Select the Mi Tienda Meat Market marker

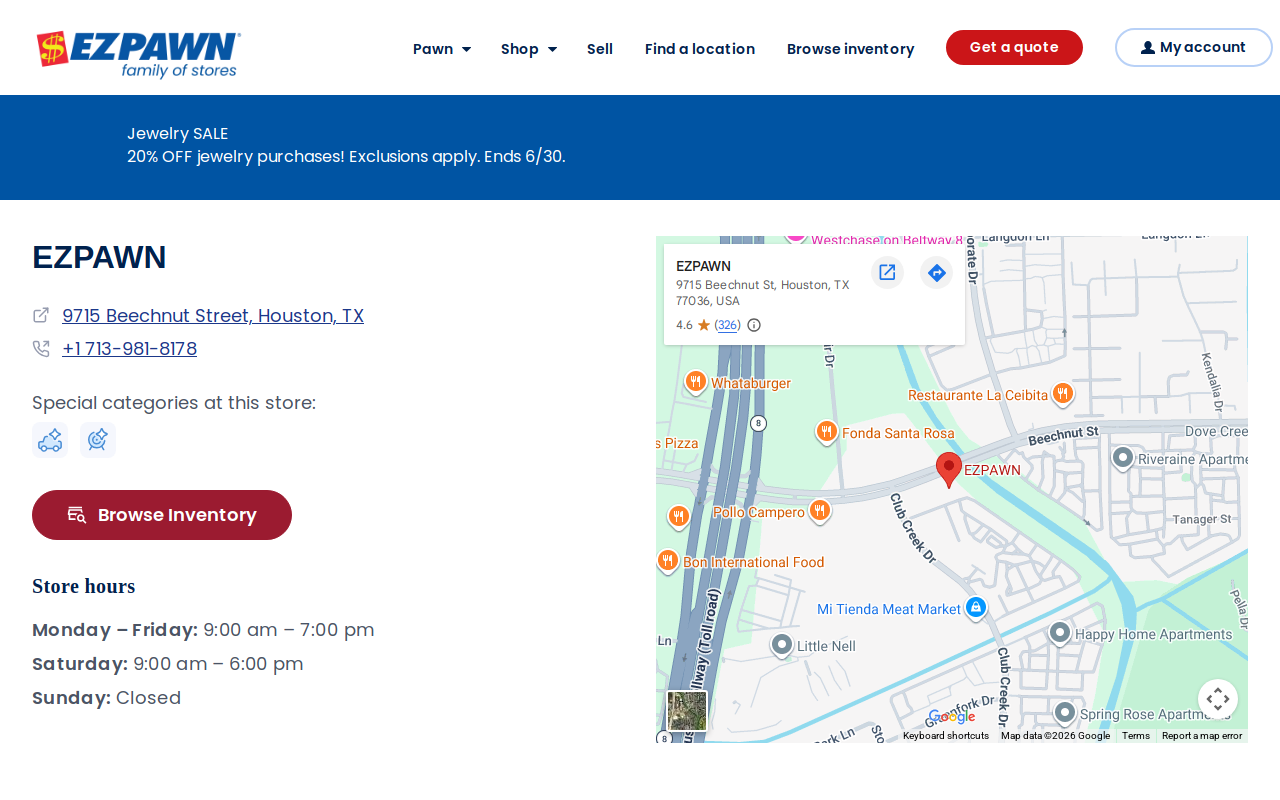coord(976,608)
